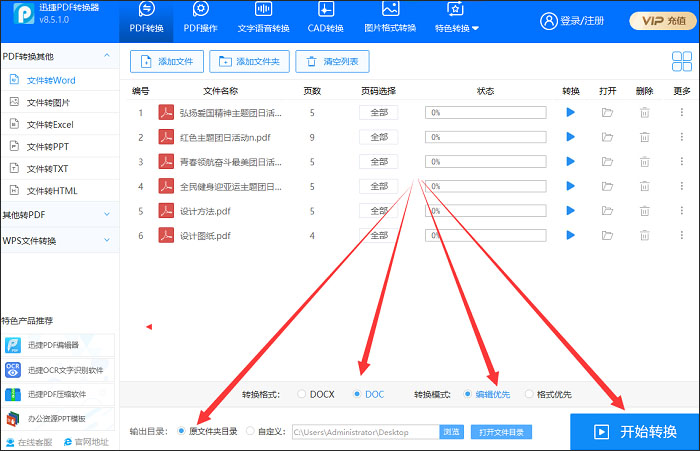Open 迅捷OCR文字识别软件 recommendation

pos(58,370)
